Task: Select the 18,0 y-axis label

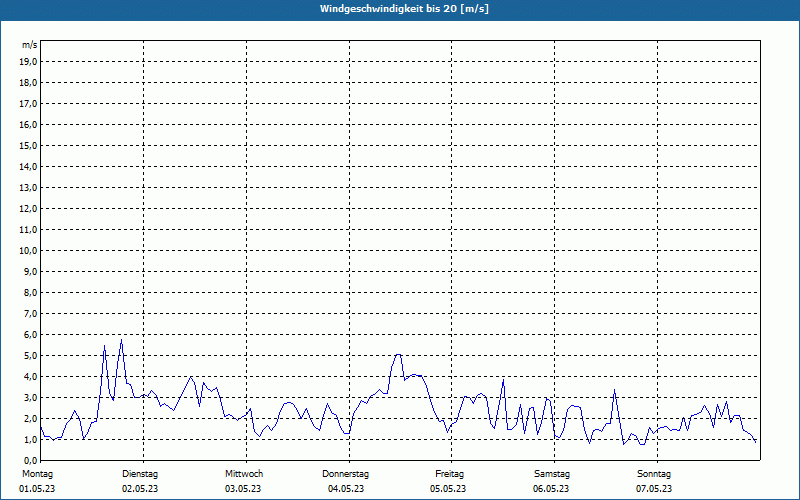Action: pyautogui.click(x=28, y=83)
